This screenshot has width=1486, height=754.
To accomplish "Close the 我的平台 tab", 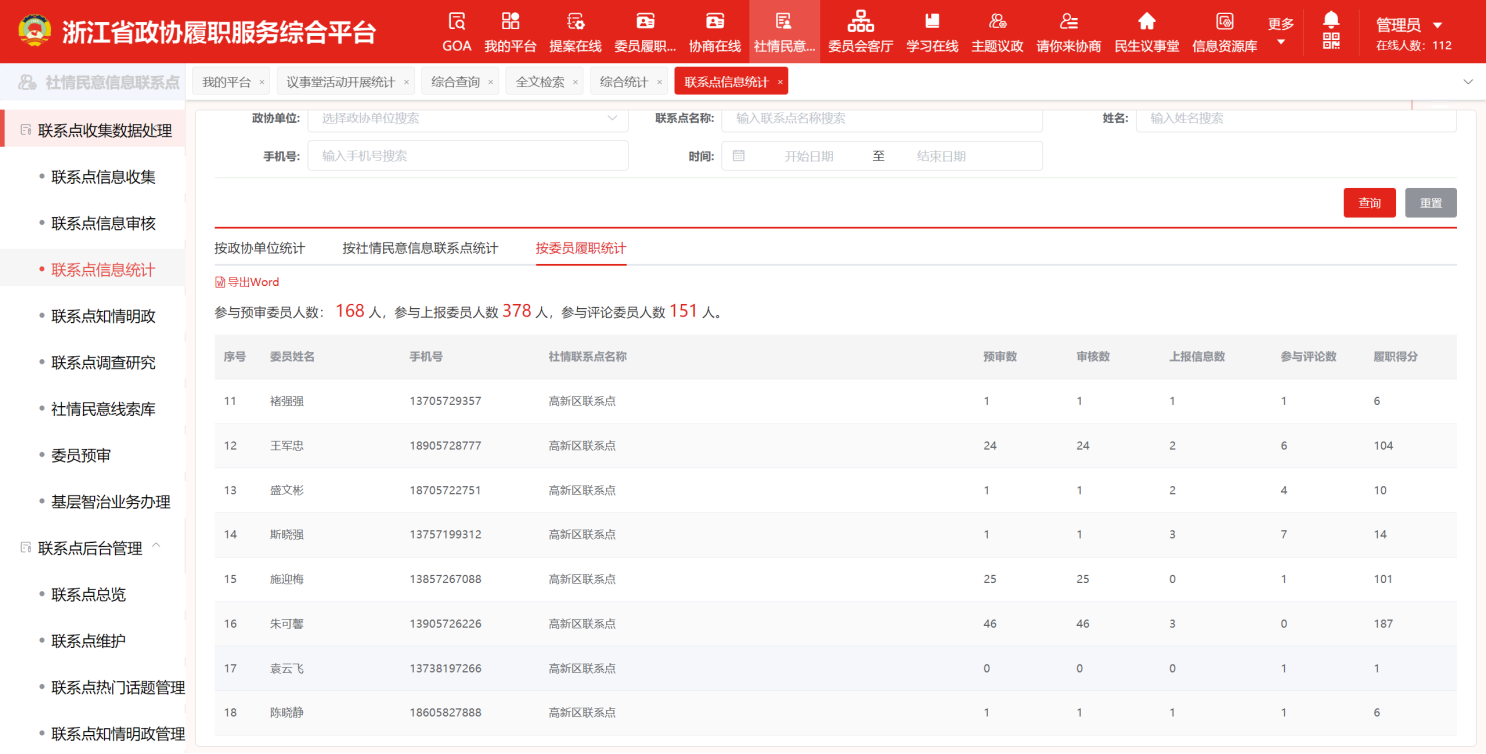I will (x=262, y=83).
